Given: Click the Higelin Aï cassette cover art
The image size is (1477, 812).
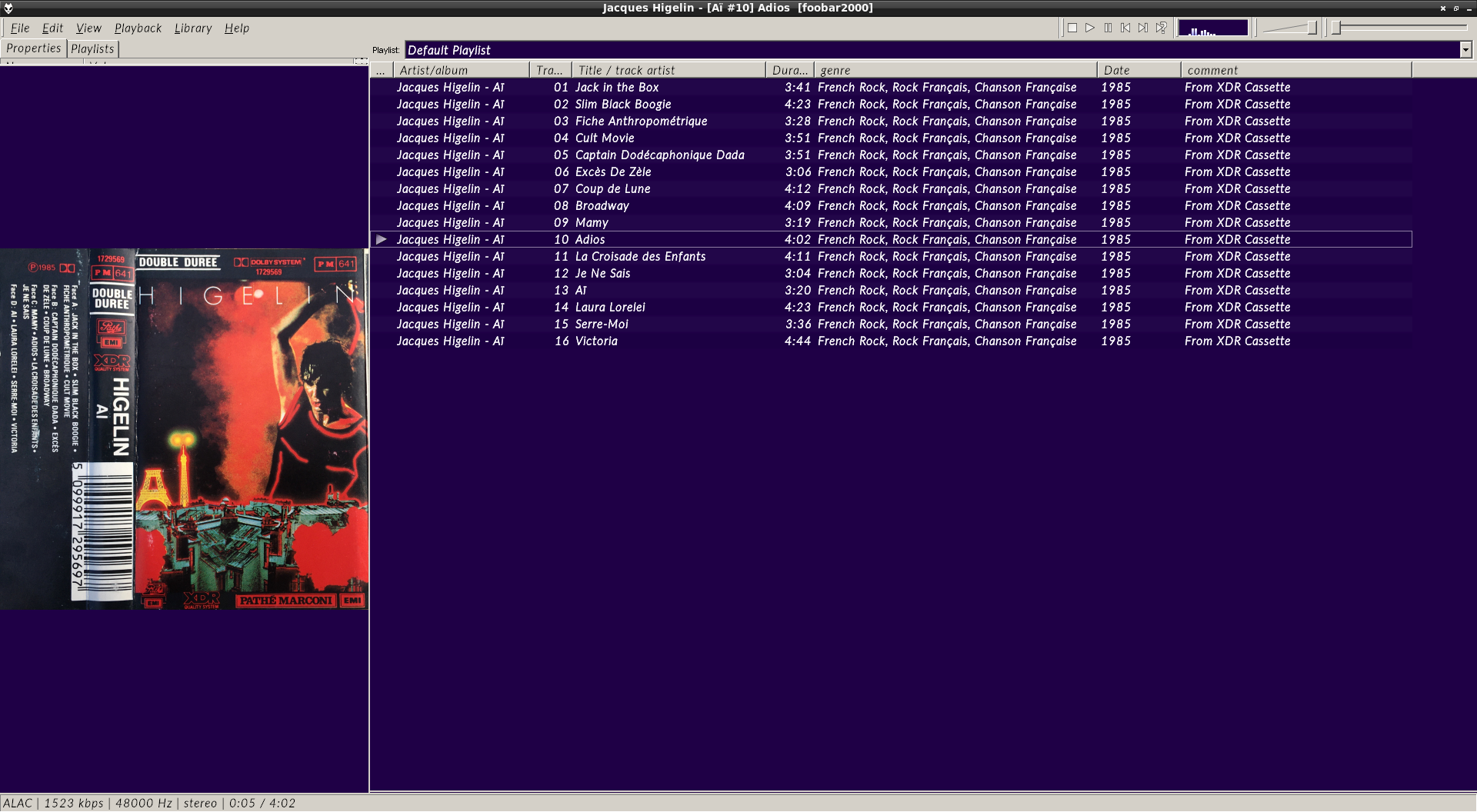Looking at the screenshot, I should coord(185,429).
